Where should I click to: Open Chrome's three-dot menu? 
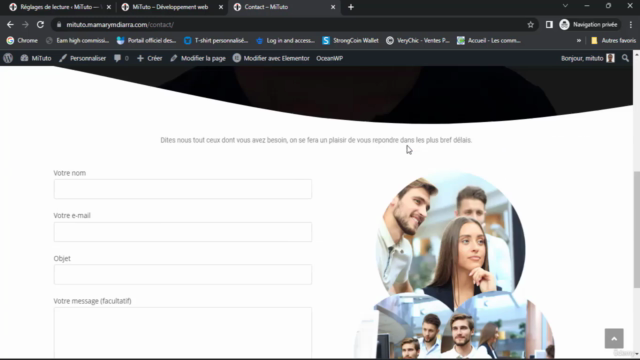pos(631,24)
